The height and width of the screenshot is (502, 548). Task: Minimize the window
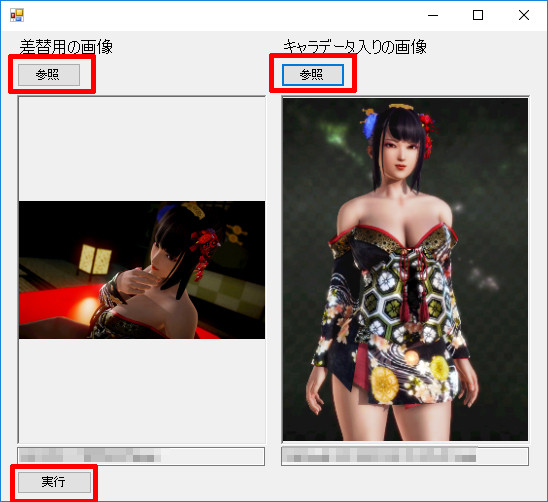click(x=433, y=15)
